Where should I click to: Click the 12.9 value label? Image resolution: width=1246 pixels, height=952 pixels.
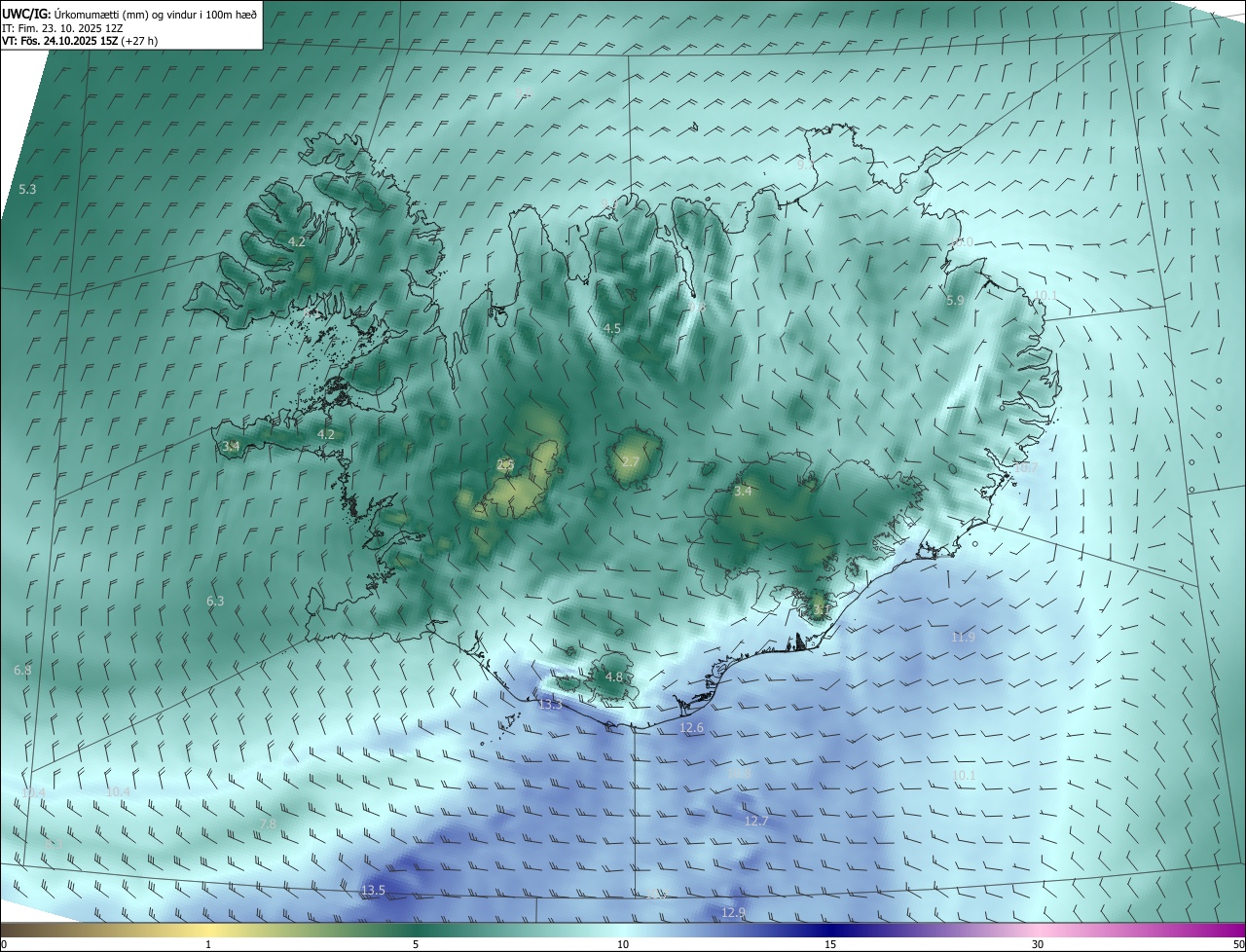733,912
